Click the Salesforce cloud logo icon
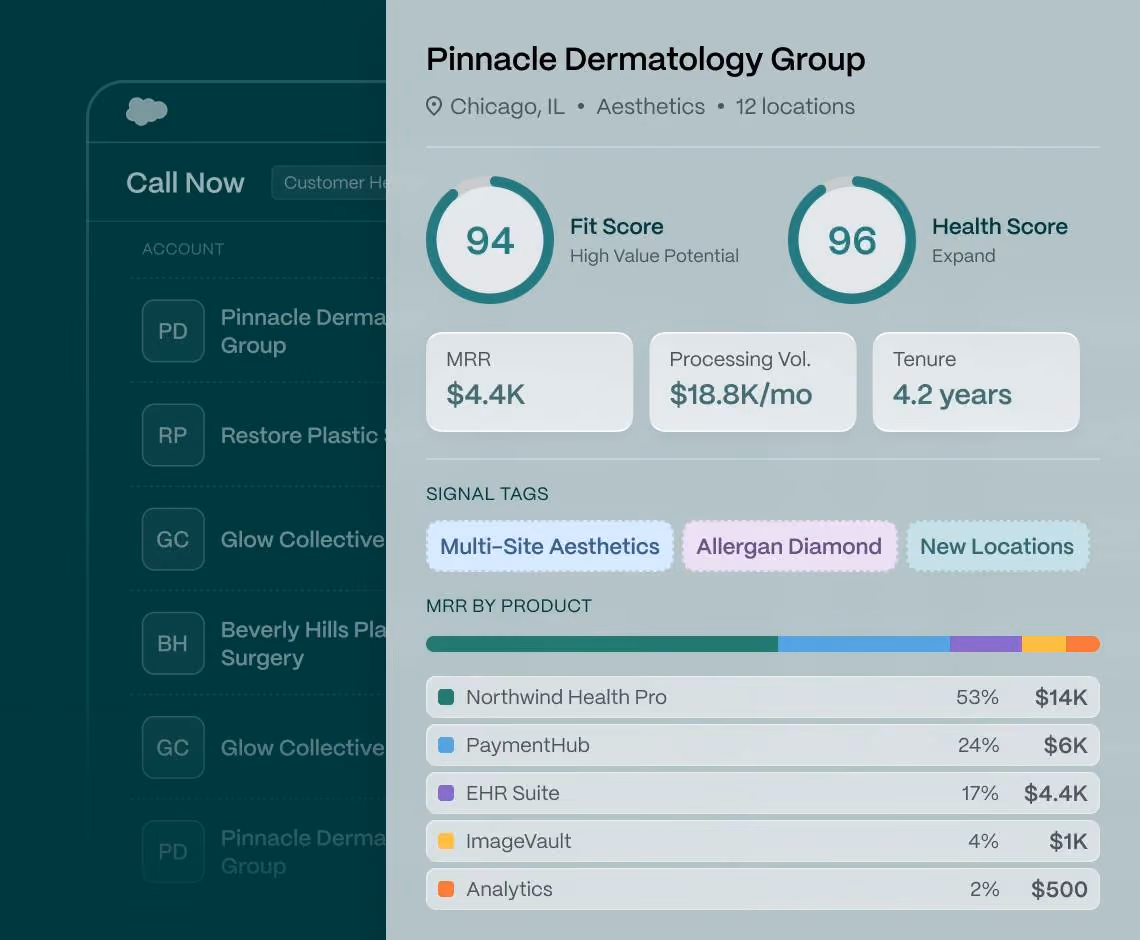Screen dimensions: 1140x940 point(147,111)
